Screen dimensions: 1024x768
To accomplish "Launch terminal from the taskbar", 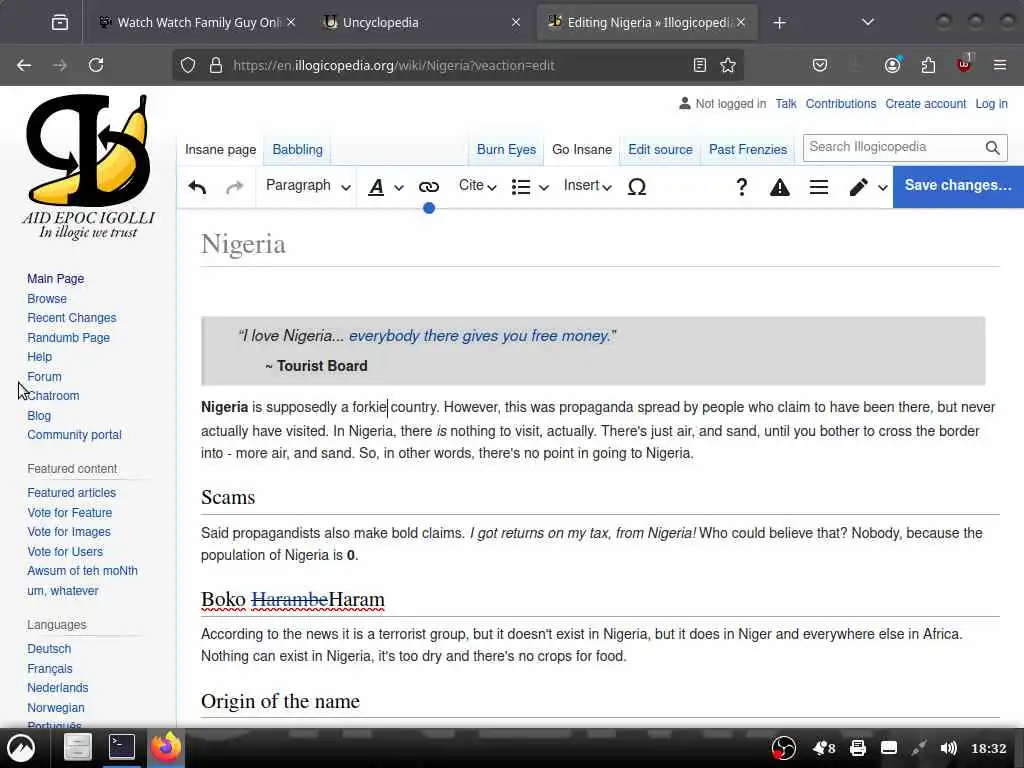I will click(x=121, y=747).
